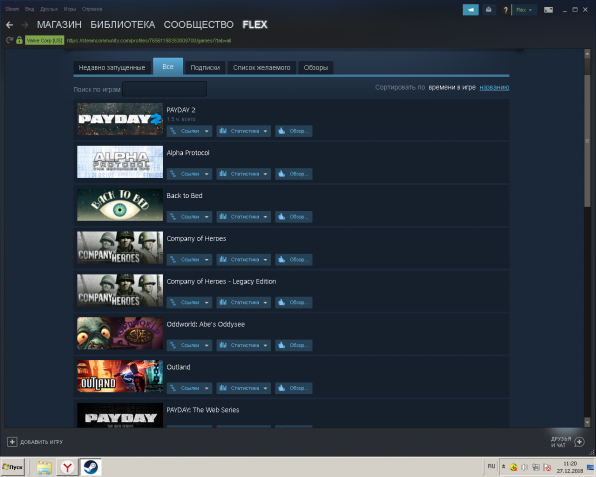Open the announcements megaphone icon
The width and height of the screenshot is (596, 477).
(471, 10)
